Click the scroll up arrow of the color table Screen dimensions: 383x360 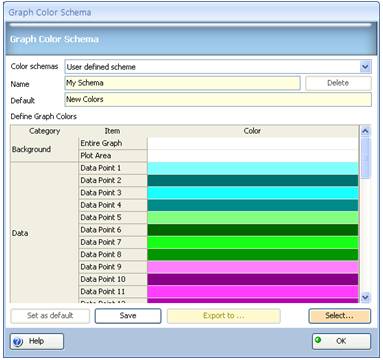pos(365,131)
